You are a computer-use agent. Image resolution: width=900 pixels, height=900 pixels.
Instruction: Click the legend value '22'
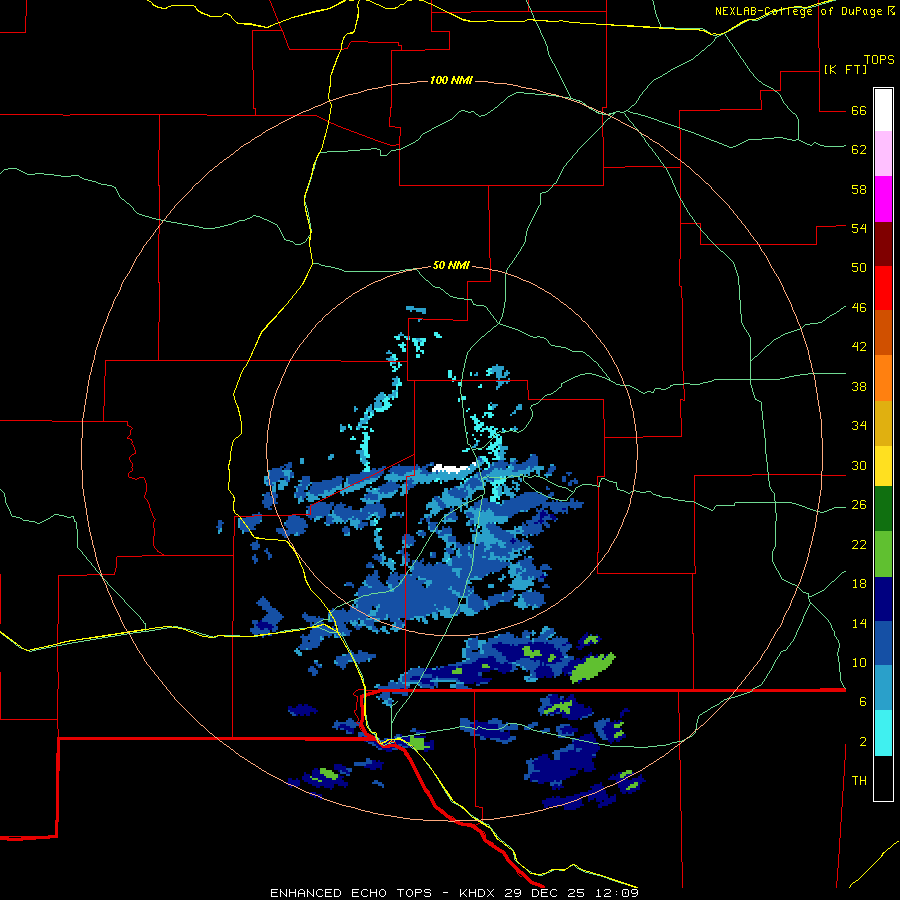(x=859, y=545)
